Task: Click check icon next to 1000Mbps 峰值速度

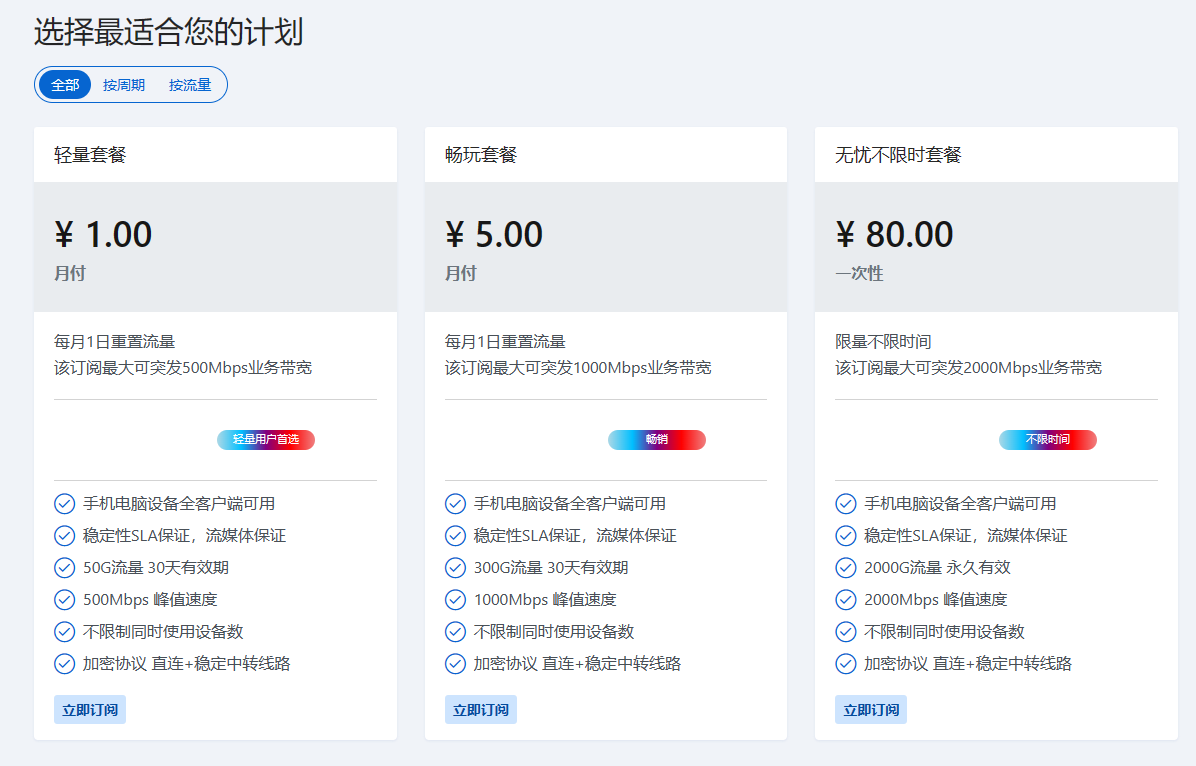Action: point(455,600)
